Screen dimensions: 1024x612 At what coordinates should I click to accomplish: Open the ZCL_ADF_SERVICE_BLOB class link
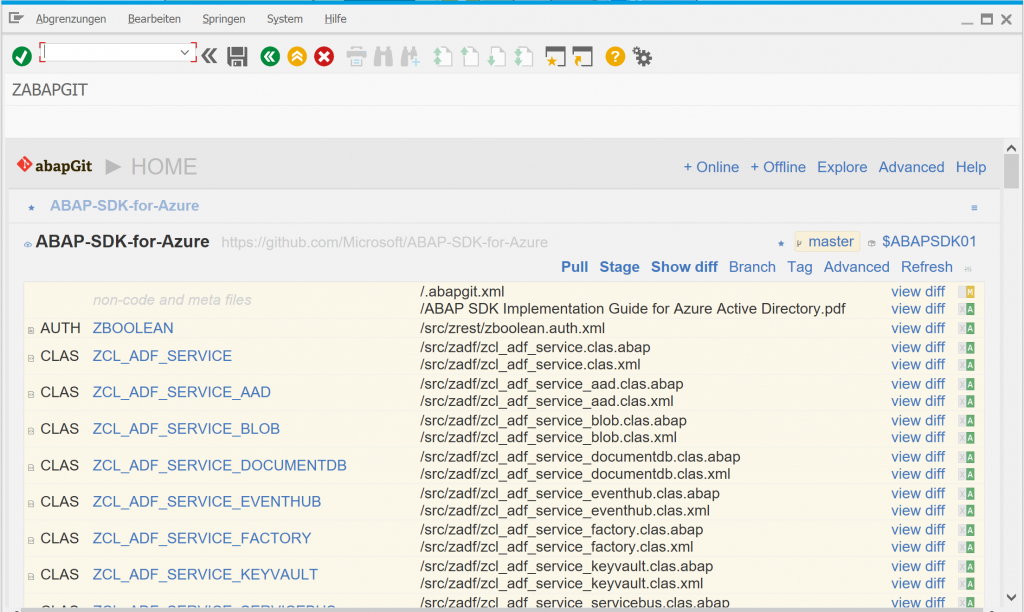(186, 429)
